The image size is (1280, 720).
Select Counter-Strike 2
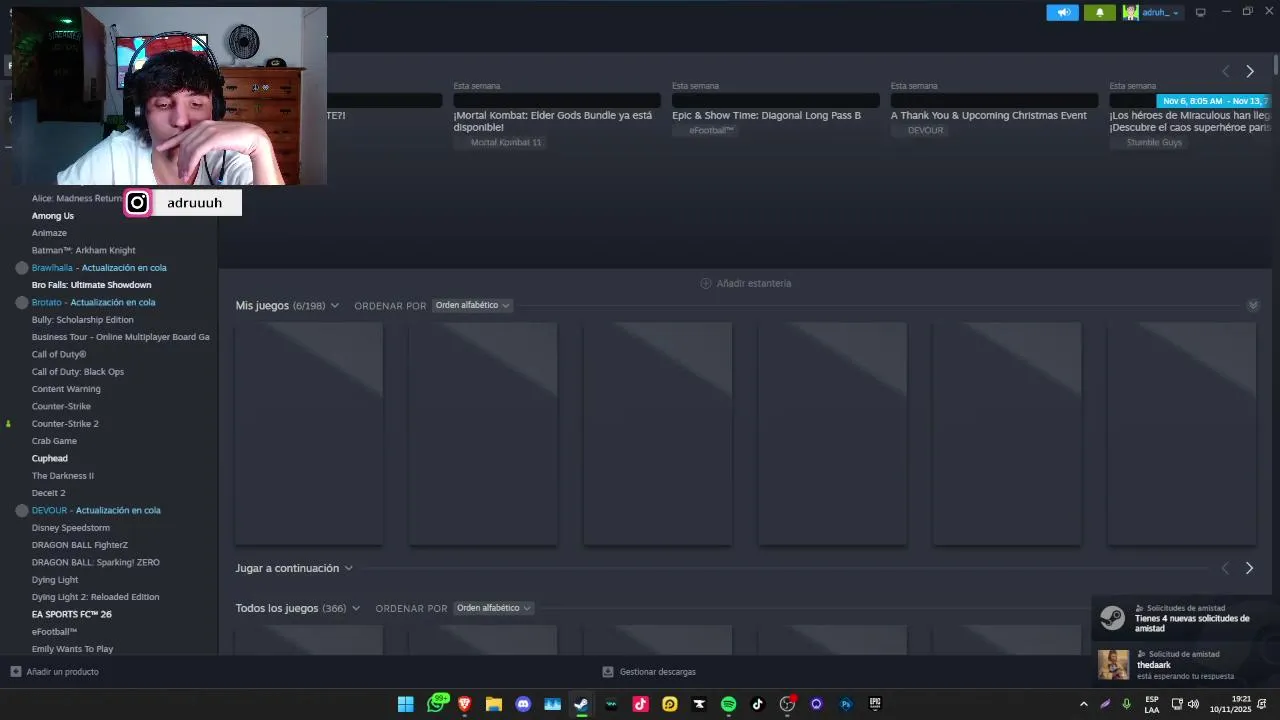pyautogui.click(x=65, y=424)
